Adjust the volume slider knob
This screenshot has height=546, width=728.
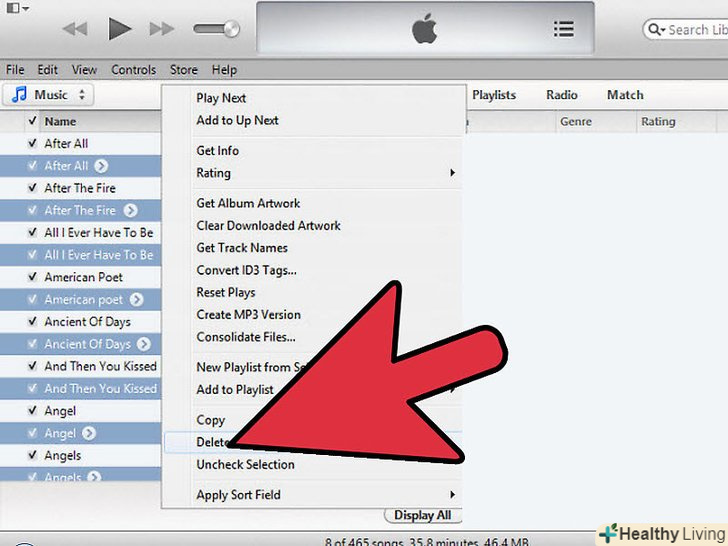230,29
